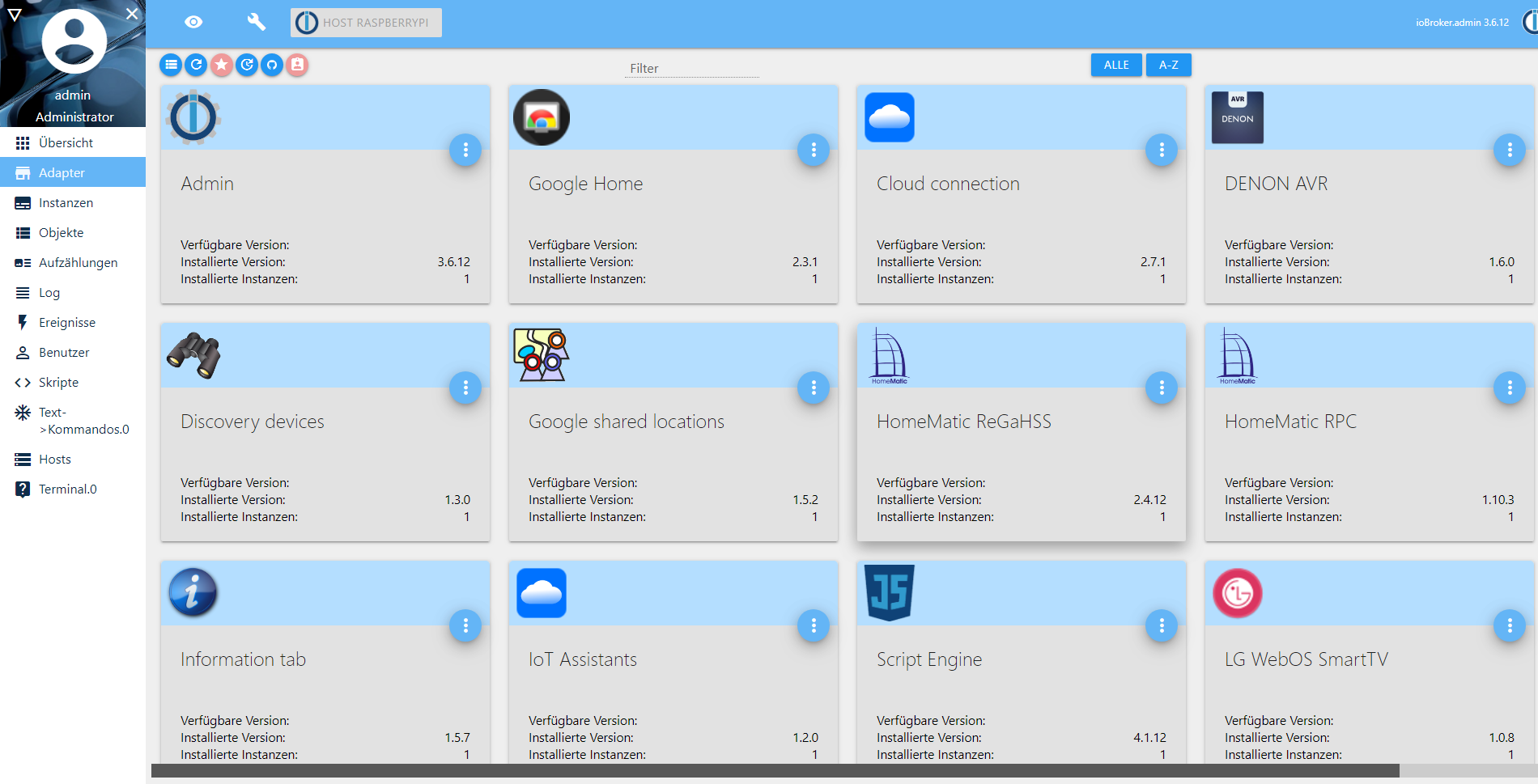Click the Instanzen sidebar icon
Screen dimensions: 1538x784
pos(23,203)
